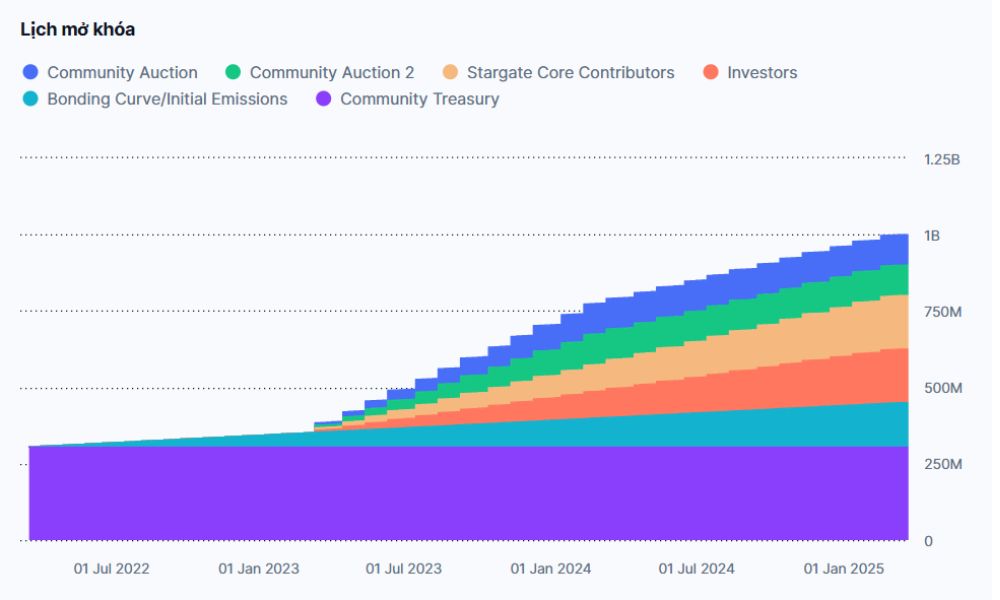Screen dimensions: 1000x600
Task: Click the green Community Auction 2 legend dot
Action: point(233,72)
